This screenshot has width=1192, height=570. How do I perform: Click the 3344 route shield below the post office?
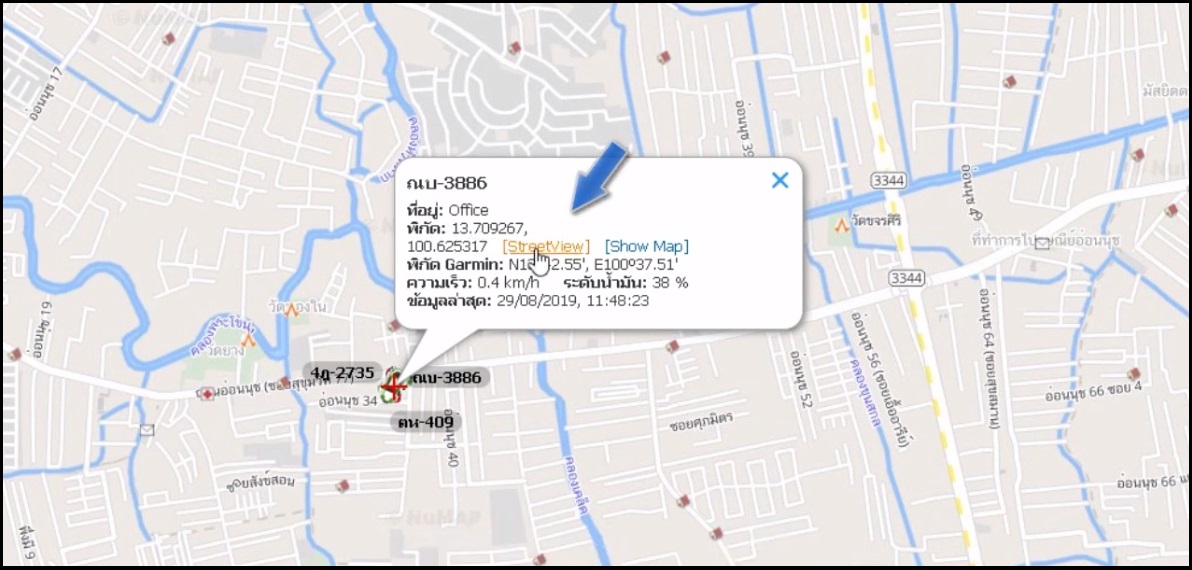point(905,278)
